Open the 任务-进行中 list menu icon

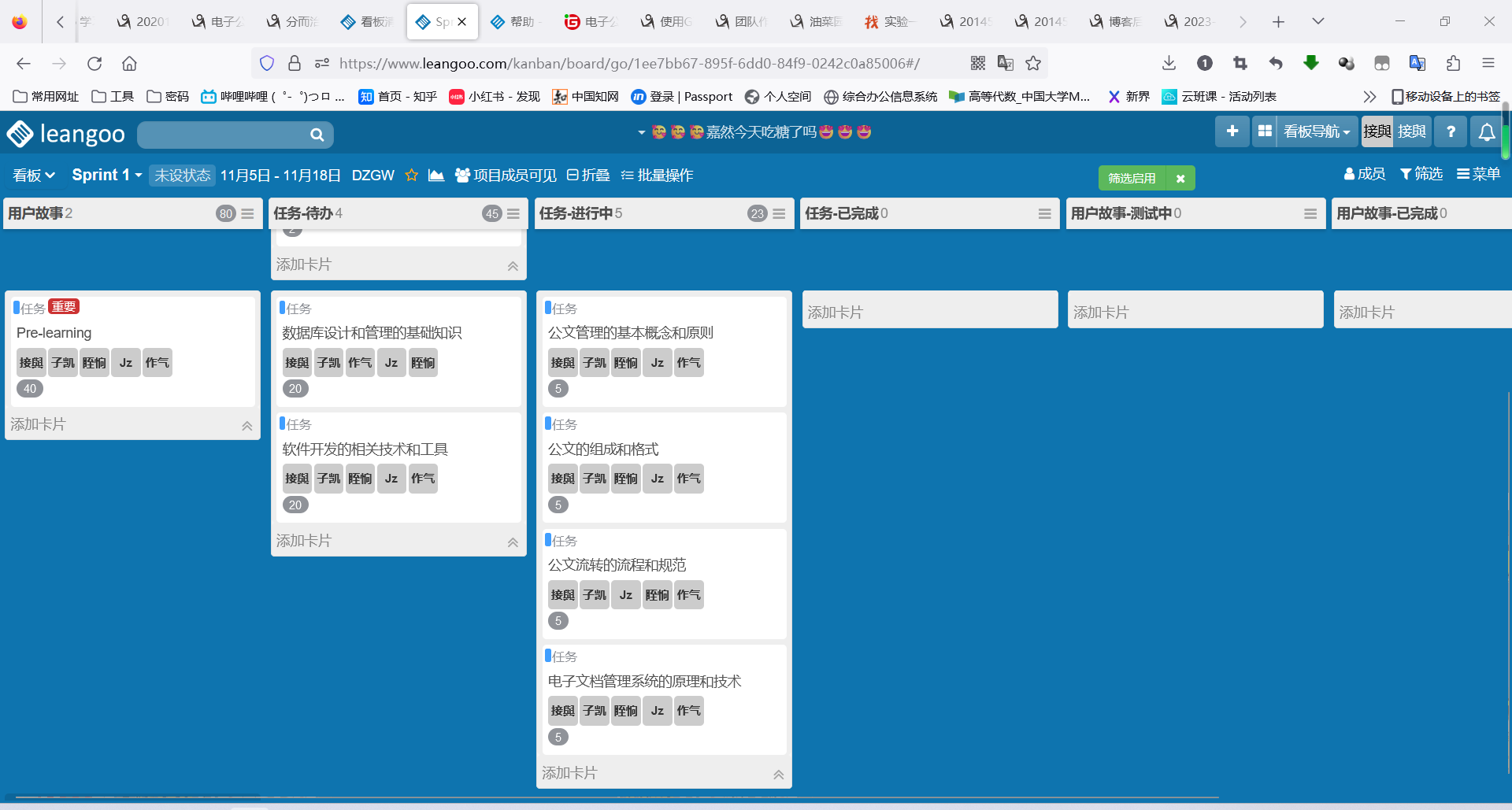click(779, 213)
